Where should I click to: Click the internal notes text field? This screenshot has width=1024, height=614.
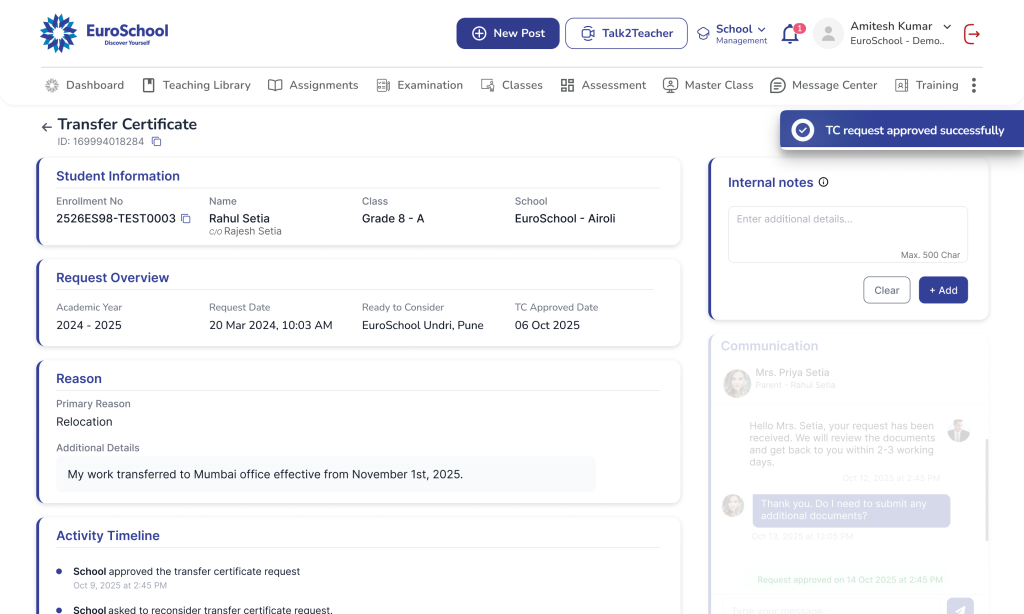pyautogui.click(x=847, y=228)
